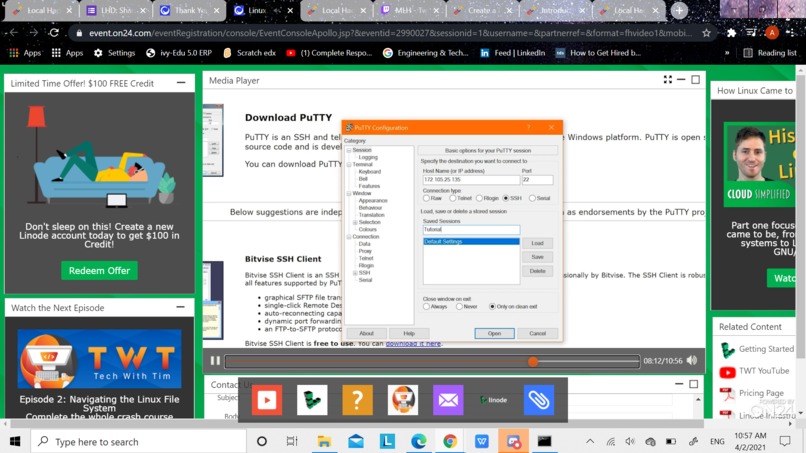Viewport: 806px width, 453px height.
Task: Reload the browser page
Action: pos(54,33)
